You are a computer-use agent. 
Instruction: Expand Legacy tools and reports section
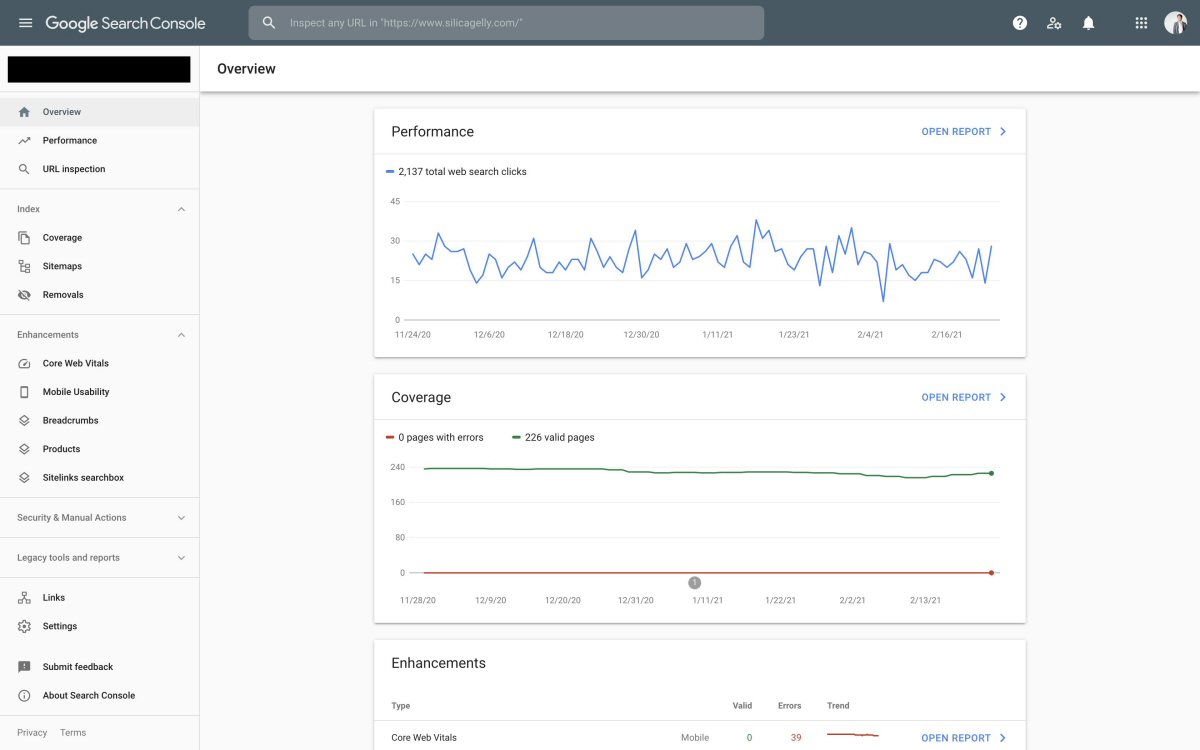[181, 558]
